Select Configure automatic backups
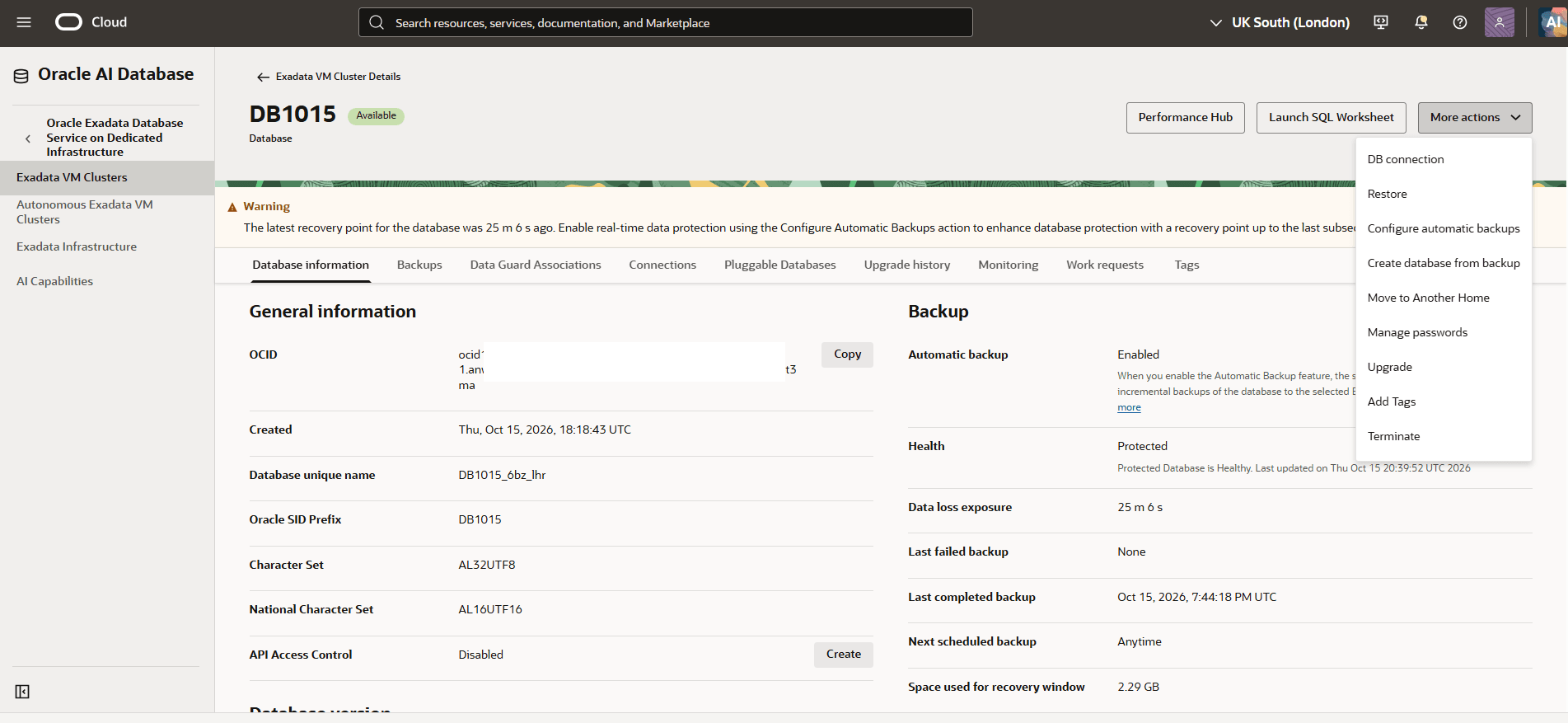This screenshot has width=1568, height=723. point(1444,228)
